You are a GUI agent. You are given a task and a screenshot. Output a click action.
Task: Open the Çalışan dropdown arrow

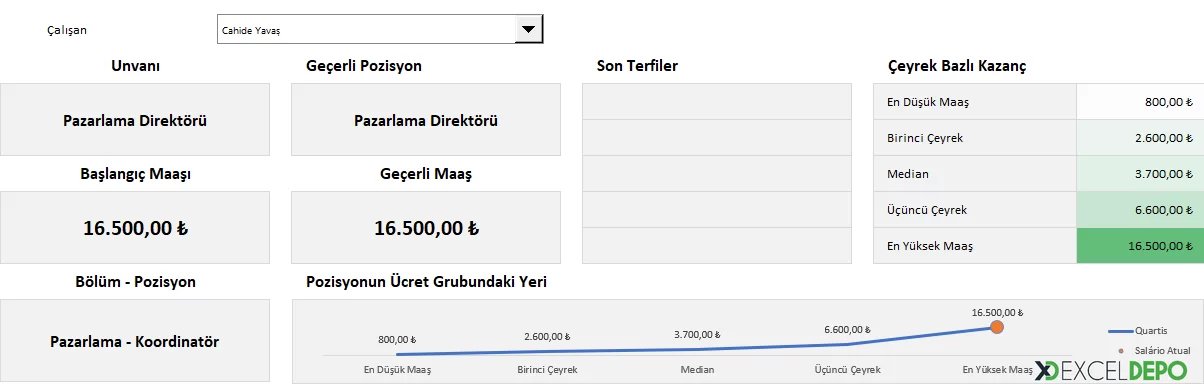coord(528,30)
